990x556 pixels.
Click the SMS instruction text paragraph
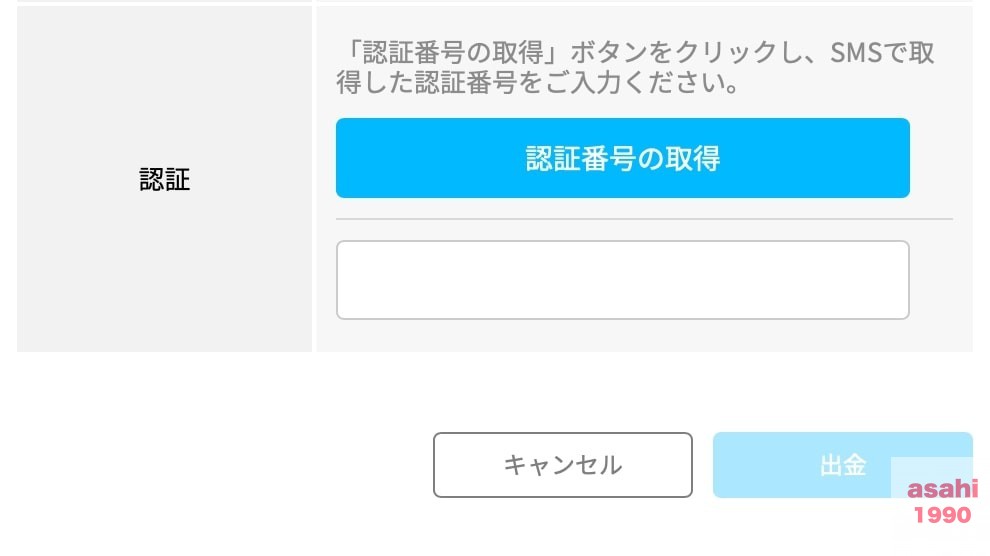tap(635, 67)
